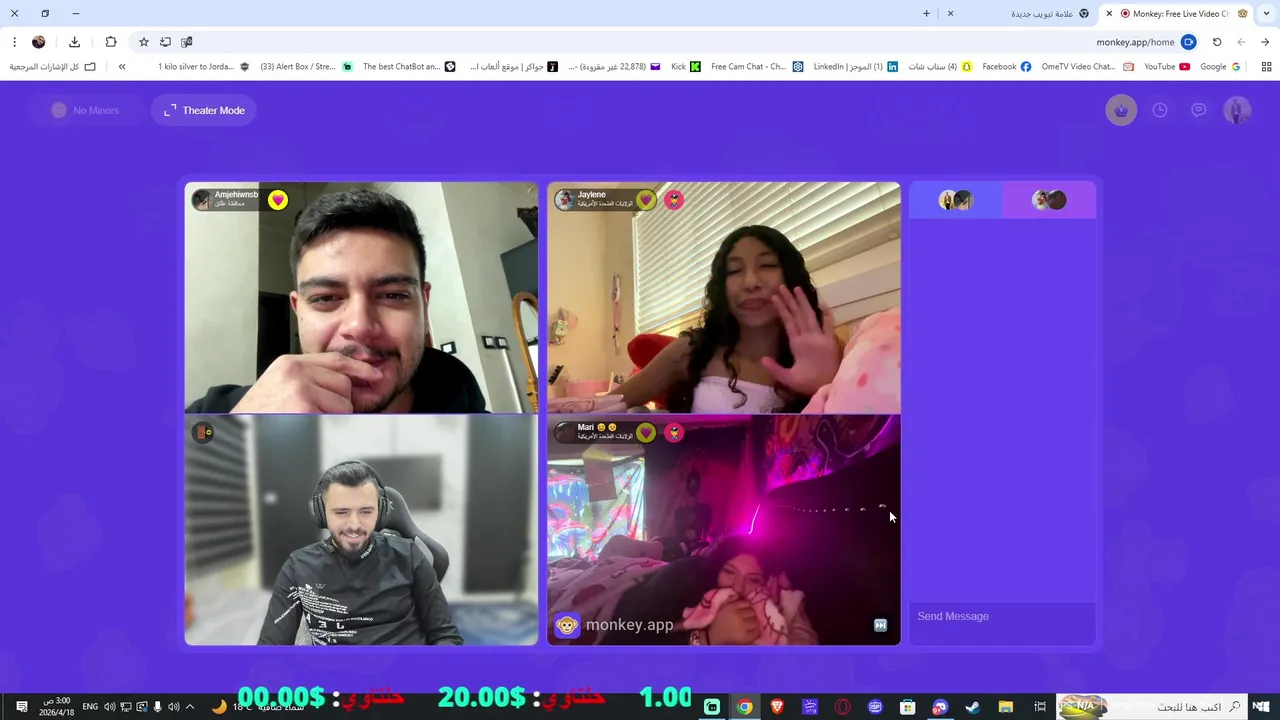Open the YouTube bookmark
The height and width of the screenshot is (720, 1280).
(1166, 67)
